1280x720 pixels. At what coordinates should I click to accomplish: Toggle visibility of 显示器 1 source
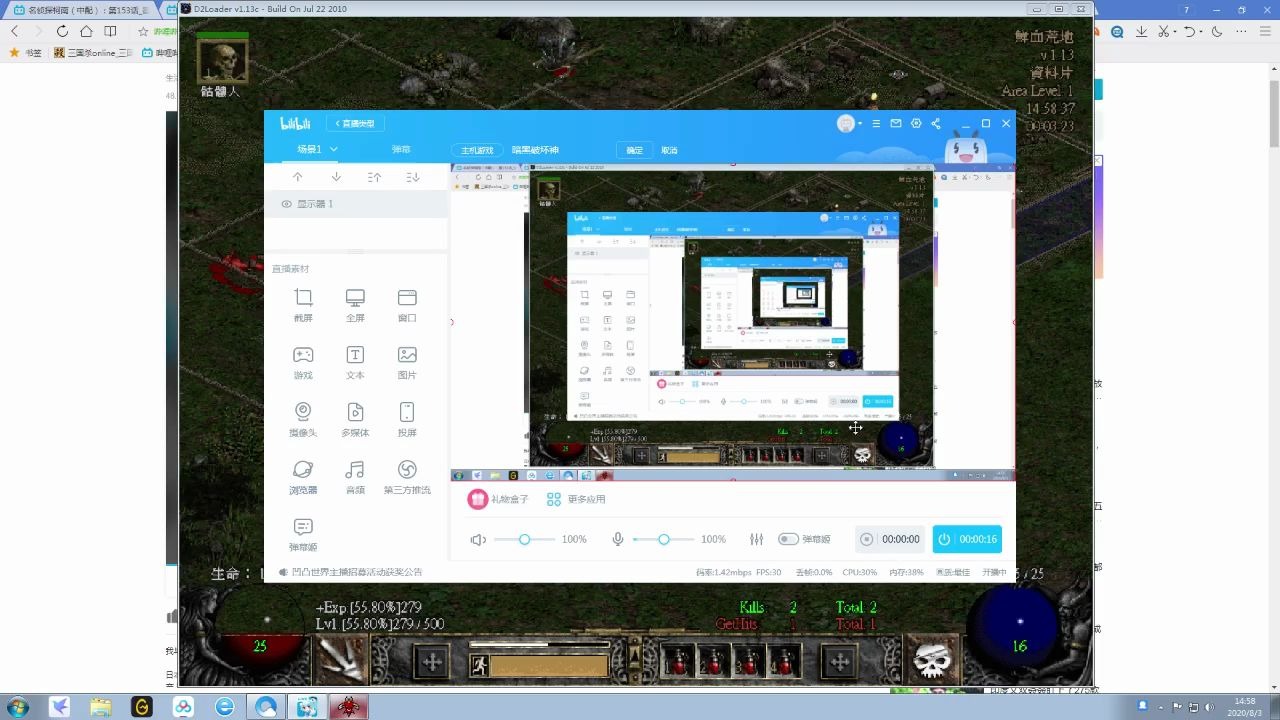pos(286,204)
